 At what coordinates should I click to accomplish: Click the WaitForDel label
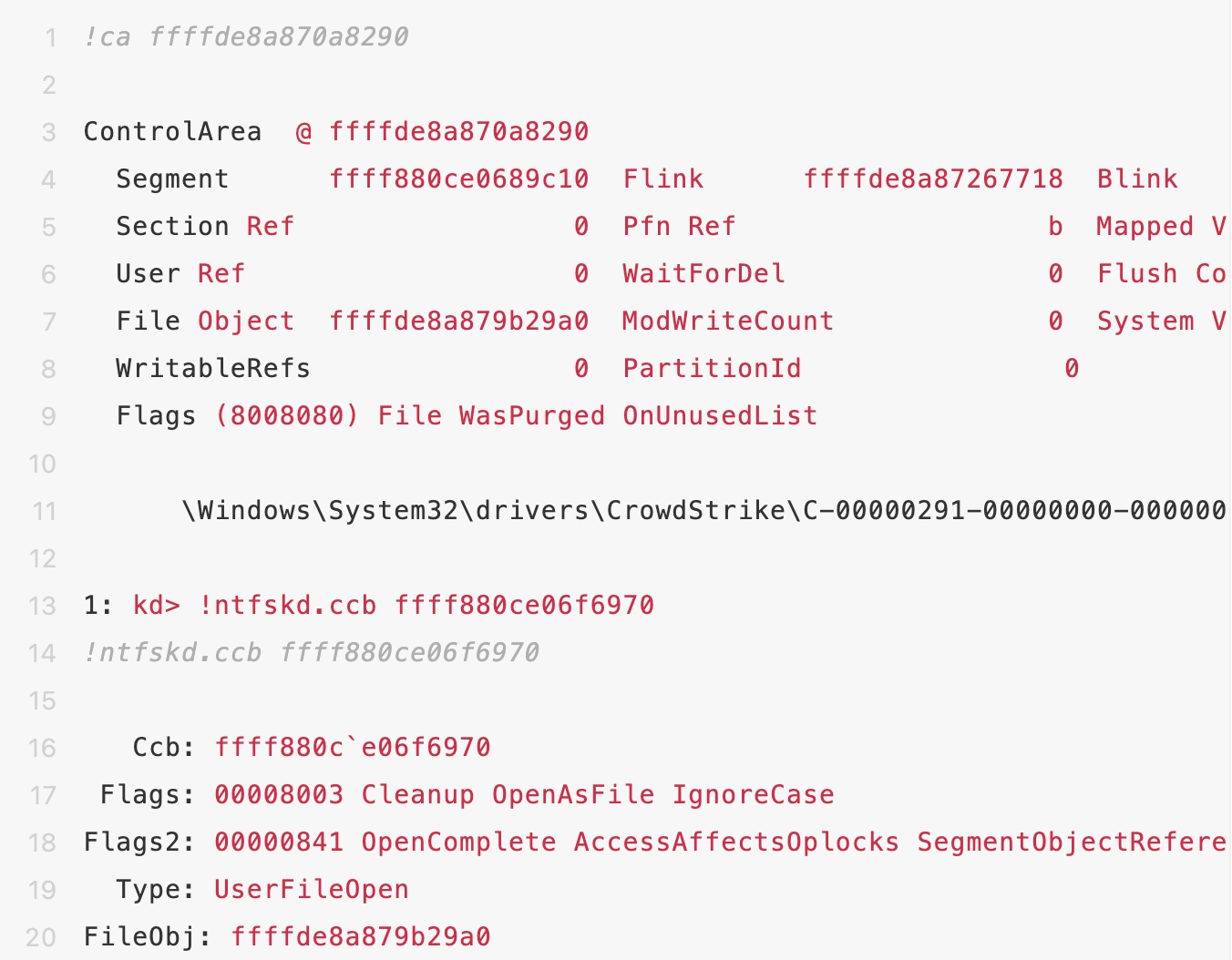click(x=703, y=274)
